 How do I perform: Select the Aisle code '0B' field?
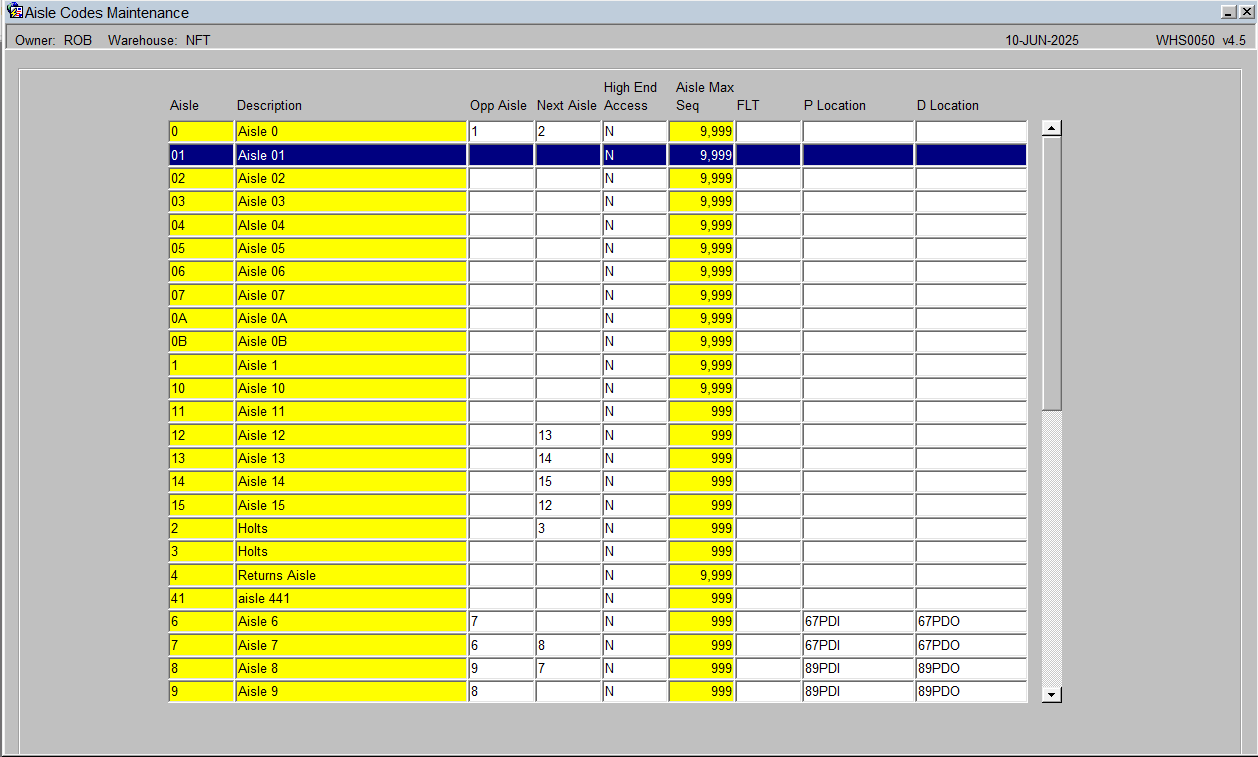tap(201, 342)
